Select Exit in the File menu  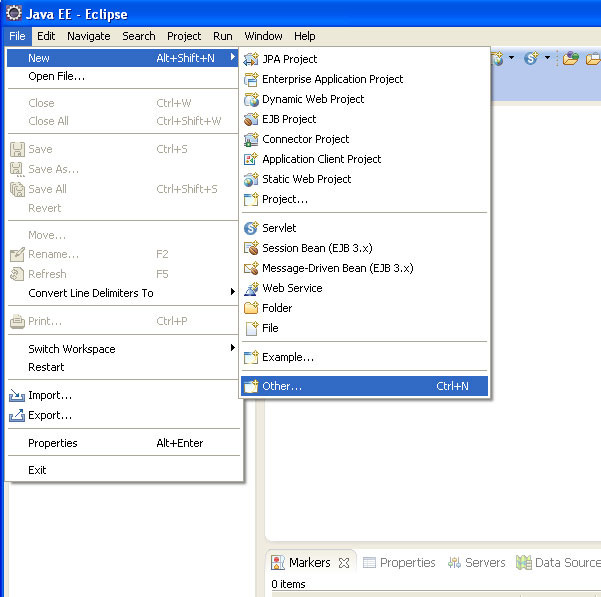[x=123, y=470]
